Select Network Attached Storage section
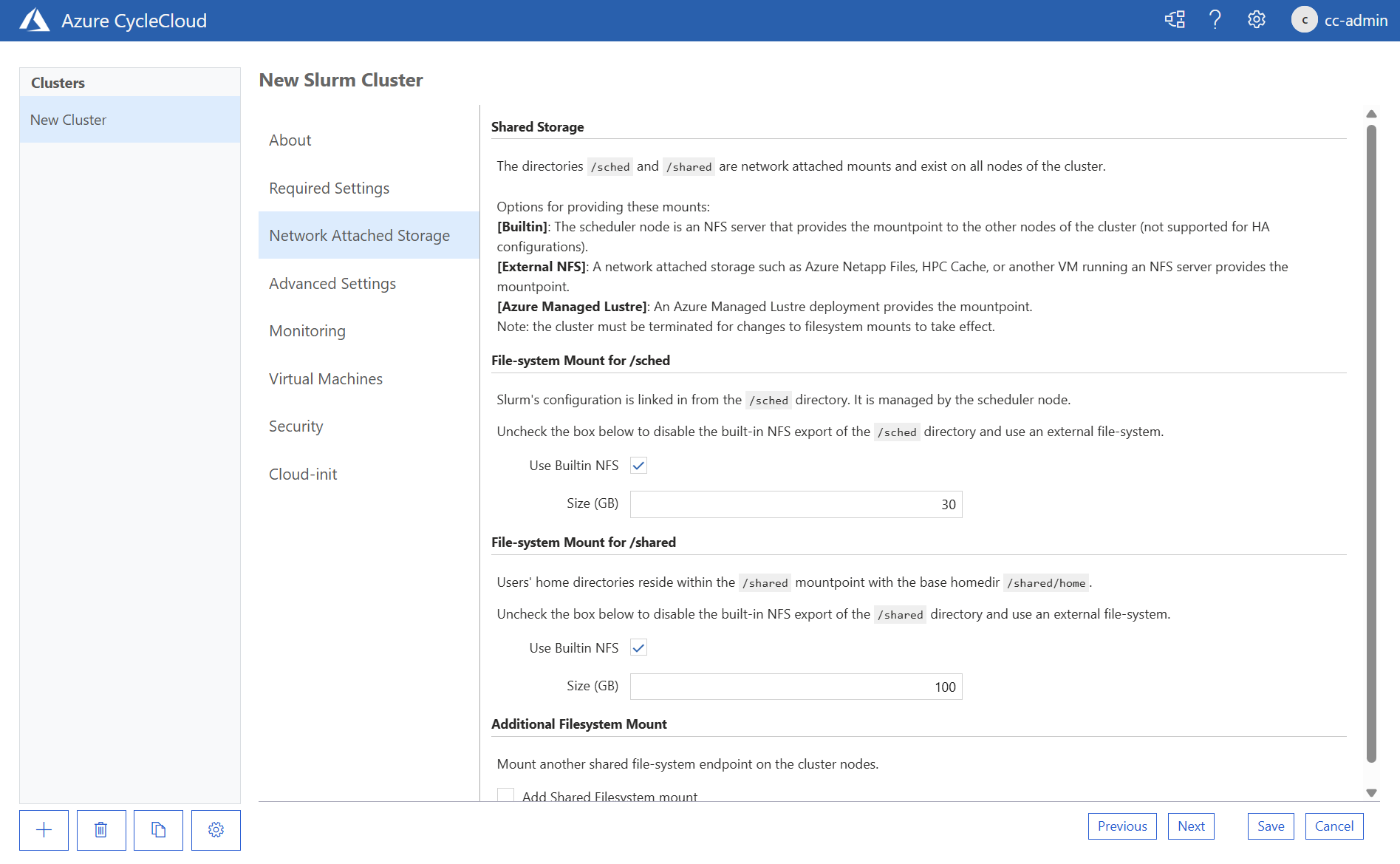This screenshot has height=864, width=1400. (x=369, y=236)
